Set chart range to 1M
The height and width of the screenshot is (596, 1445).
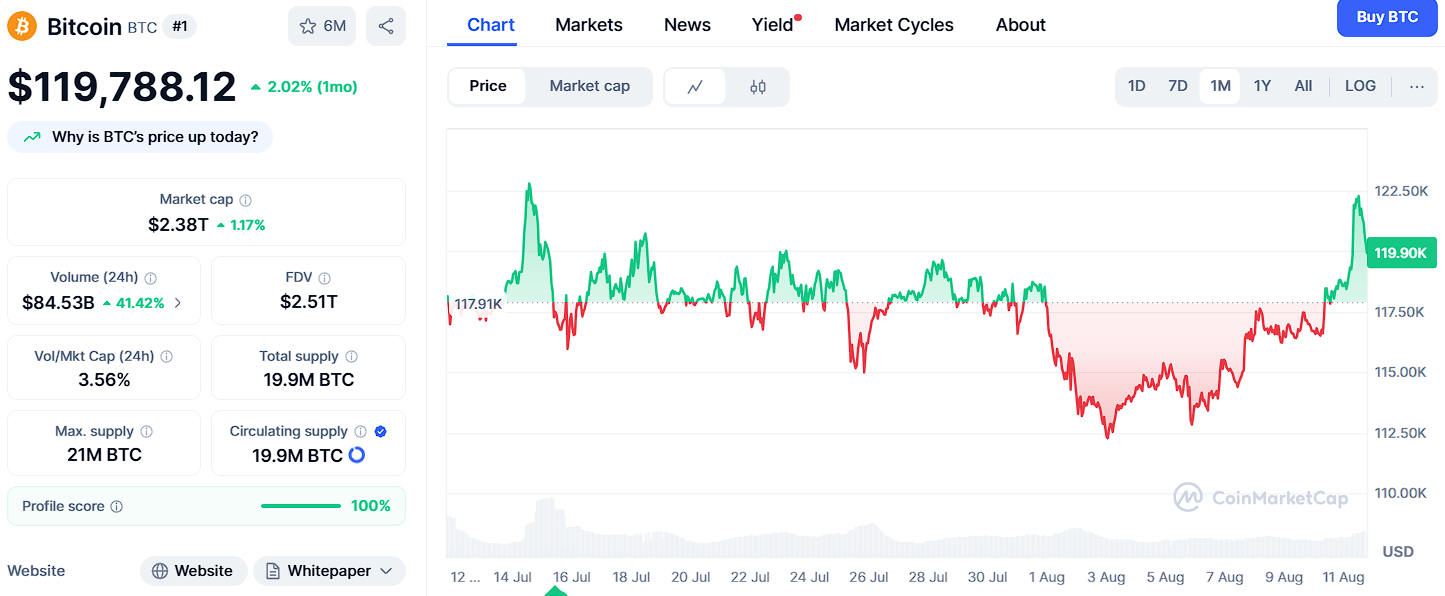pos(1220,86)
